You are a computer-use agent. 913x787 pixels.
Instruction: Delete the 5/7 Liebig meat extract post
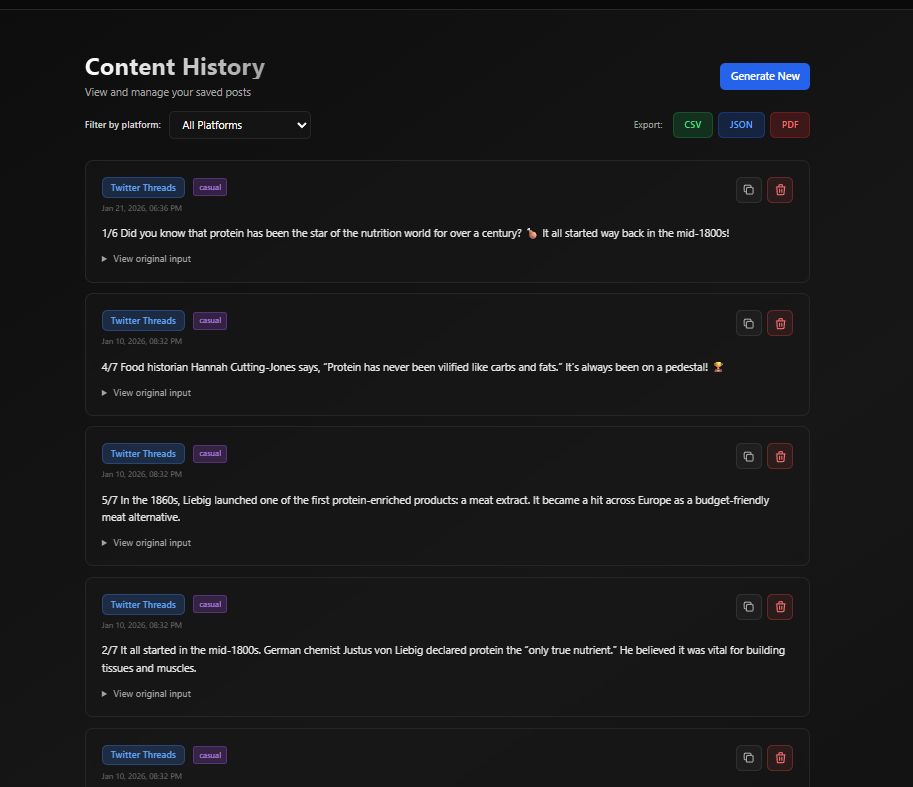[780, 456]
